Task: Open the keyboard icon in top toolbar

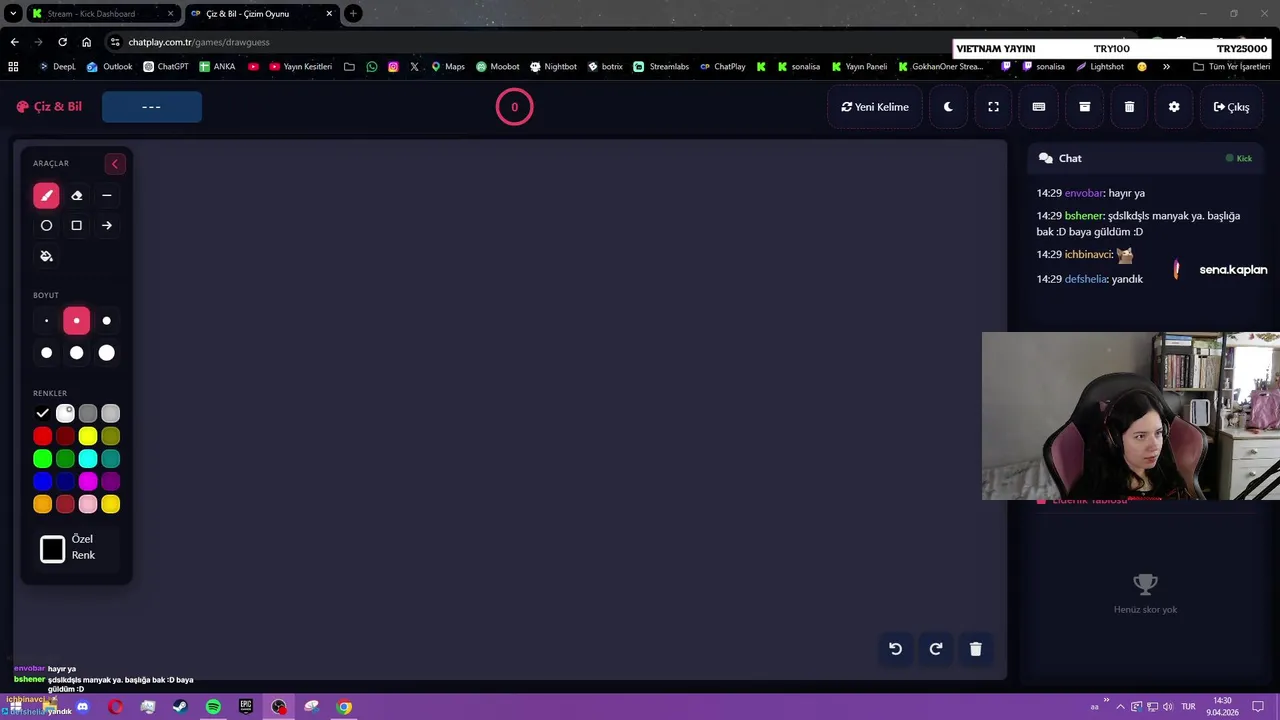Action: pos(1039,107)
